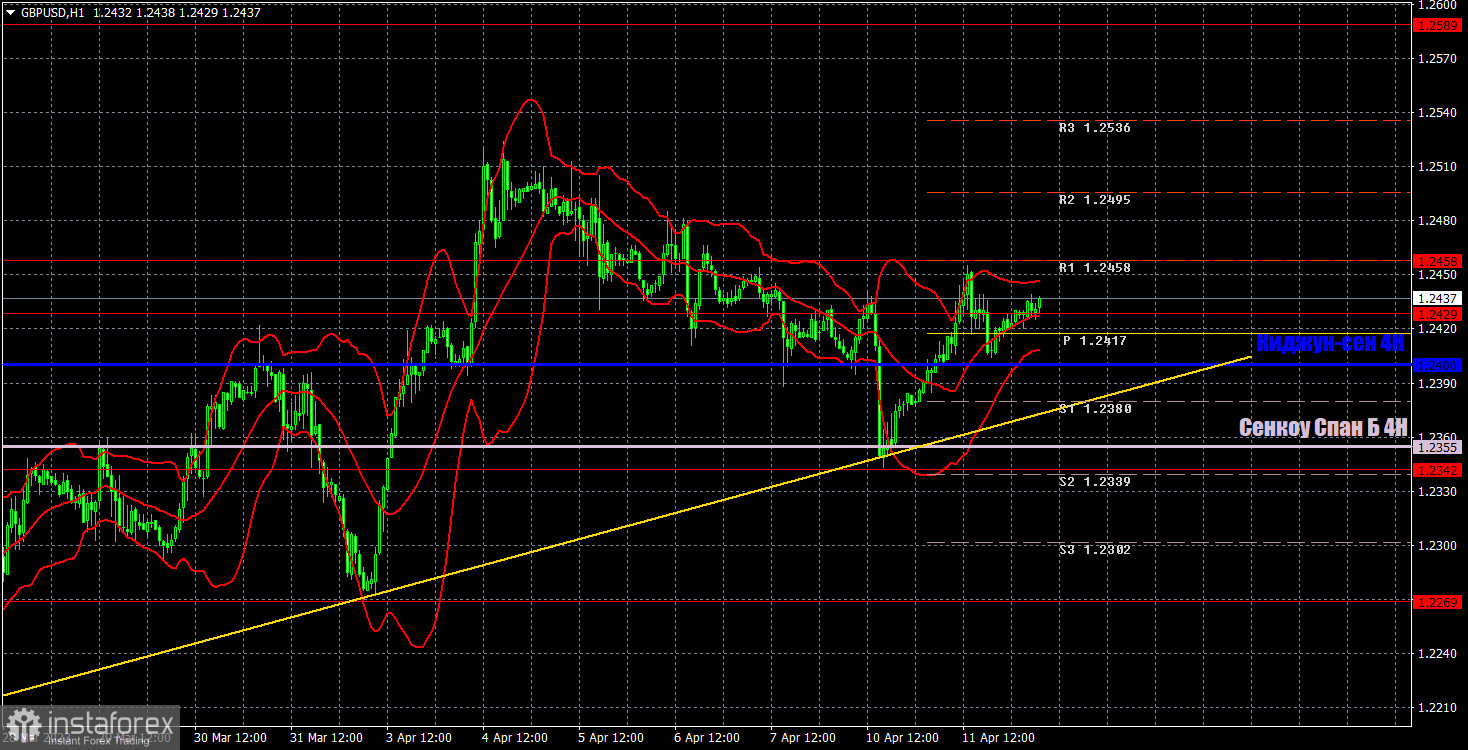This screenshot has width=1468, height=750.
Task: Click the 1.2570 price scale value
Action: tap(1436, 59)
